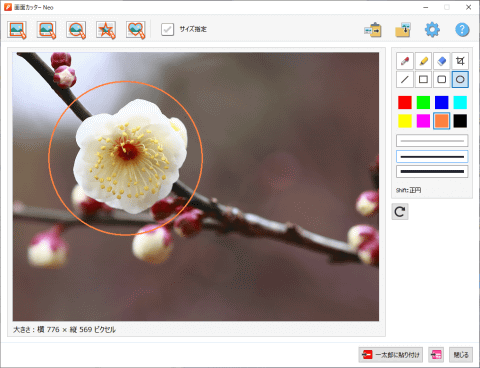Select the ellipse shape tool
480x368 pixels.
pyautogui.click(x=460, y=79)
